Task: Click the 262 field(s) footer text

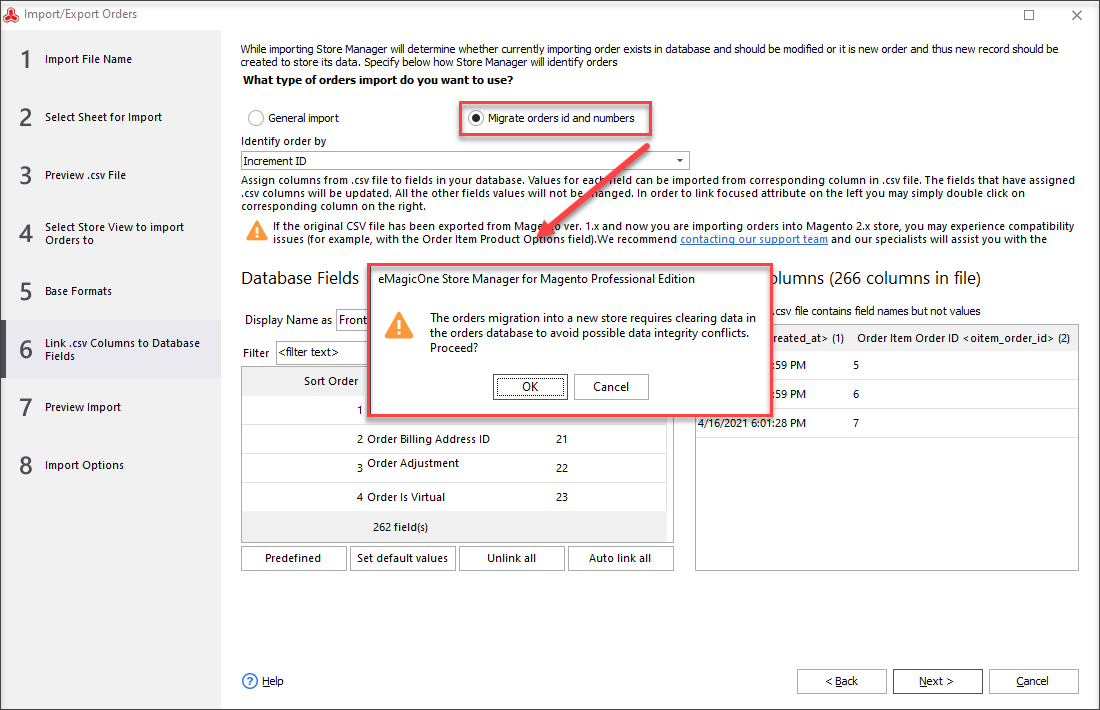Action: [x=401, y=527]
